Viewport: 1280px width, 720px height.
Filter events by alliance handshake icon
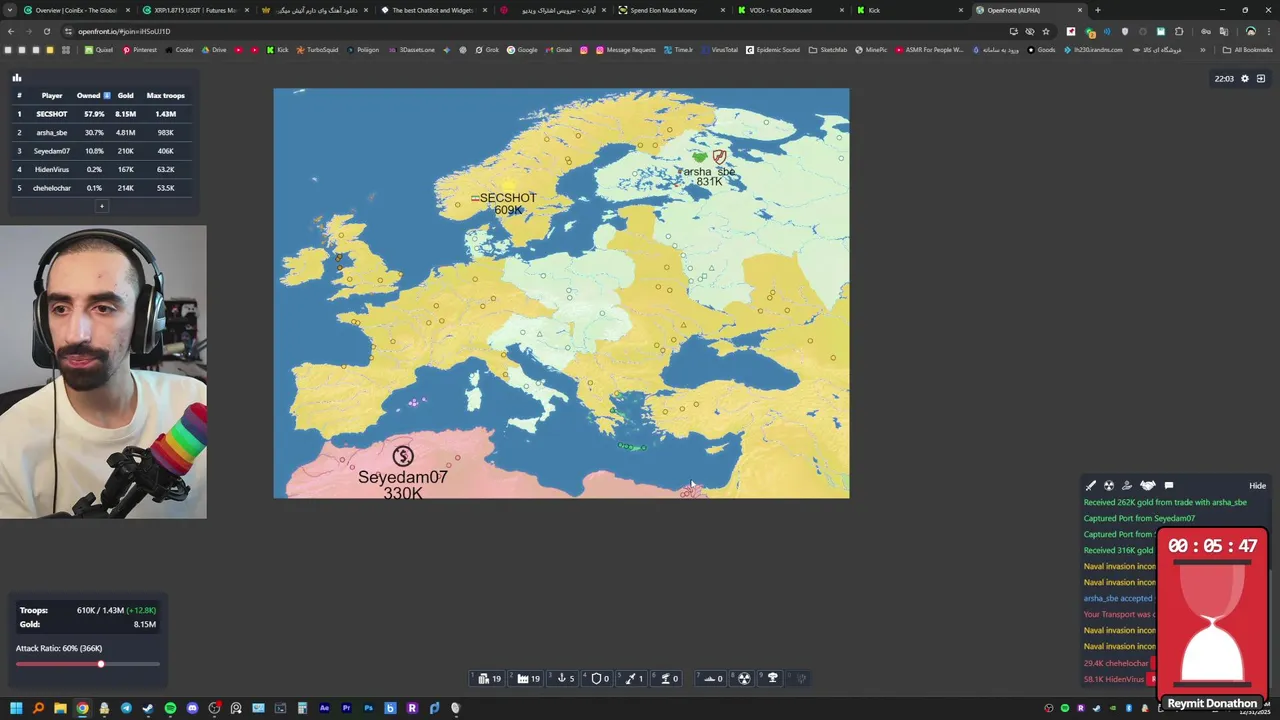1148,485
